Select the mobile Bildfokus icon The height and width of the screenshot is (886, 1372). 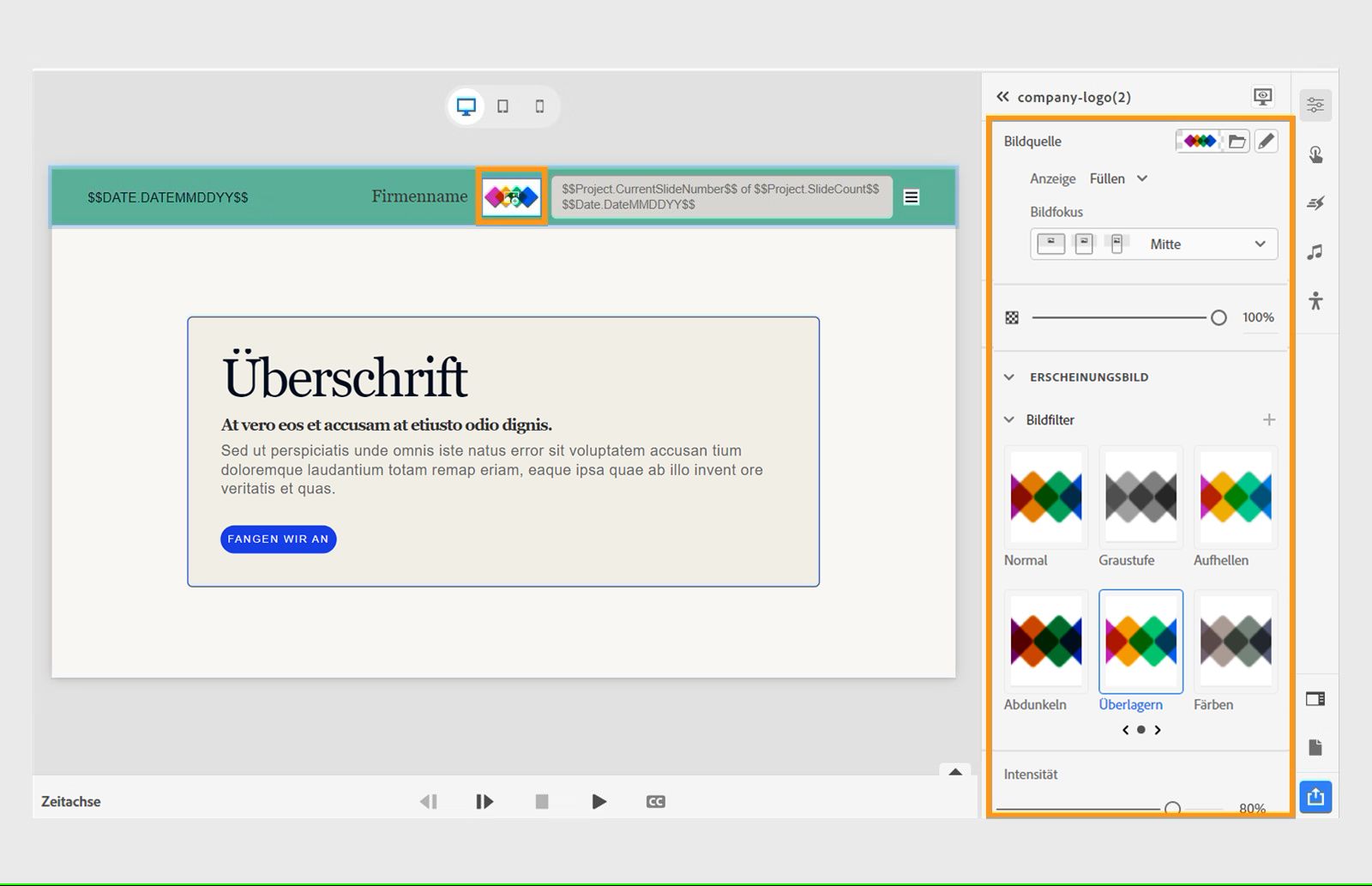point(1116,244)
